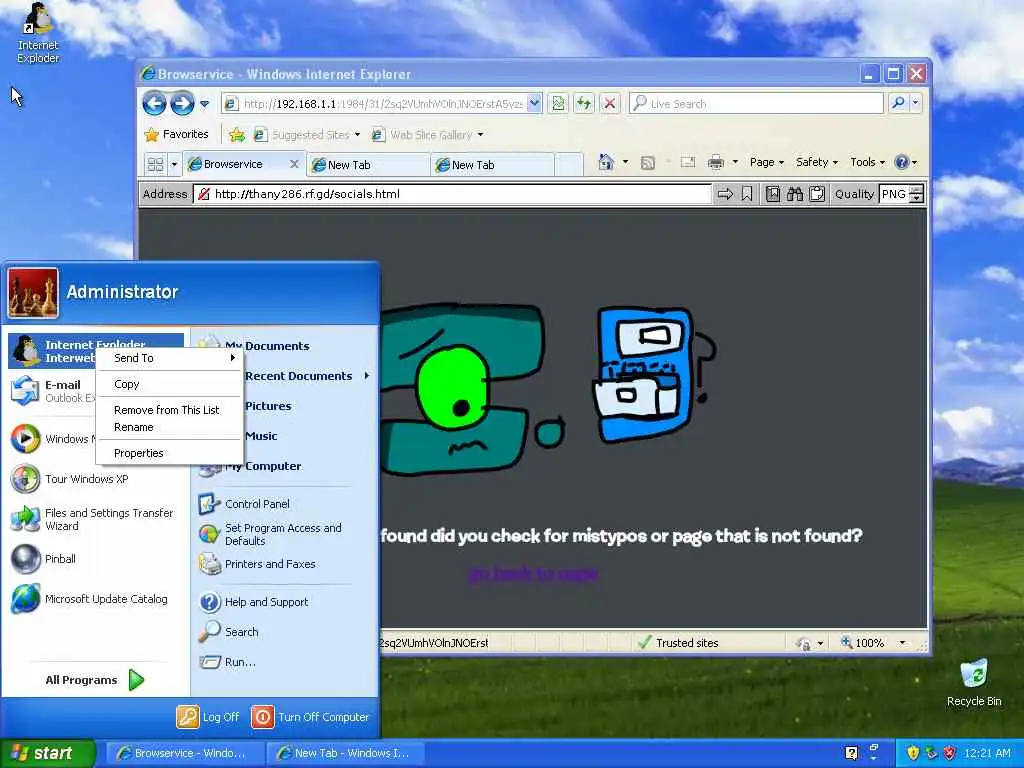The image size is (1024, 768).
Task: Open Suggested Sites dropdown
Action: click(307, 135)
